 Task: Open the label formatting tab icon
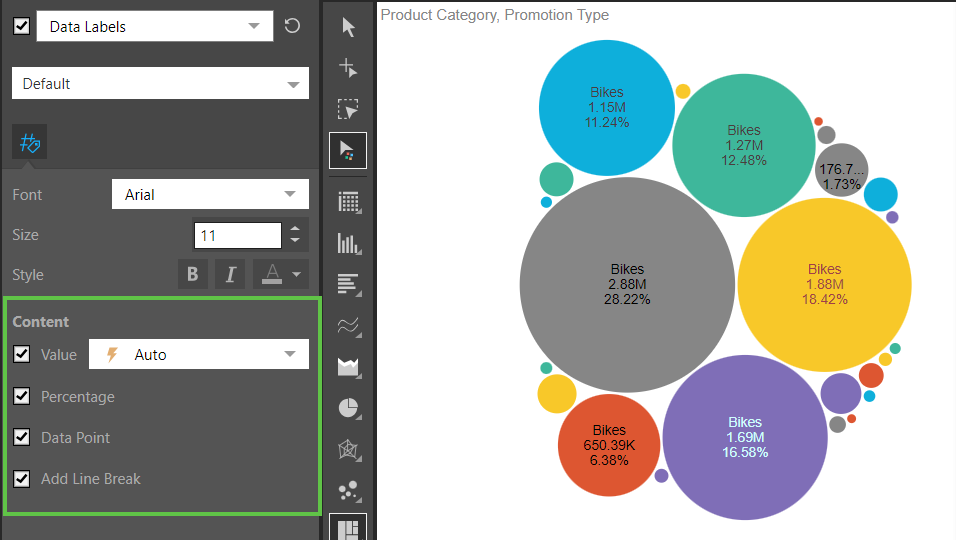(x=29, y=144)
